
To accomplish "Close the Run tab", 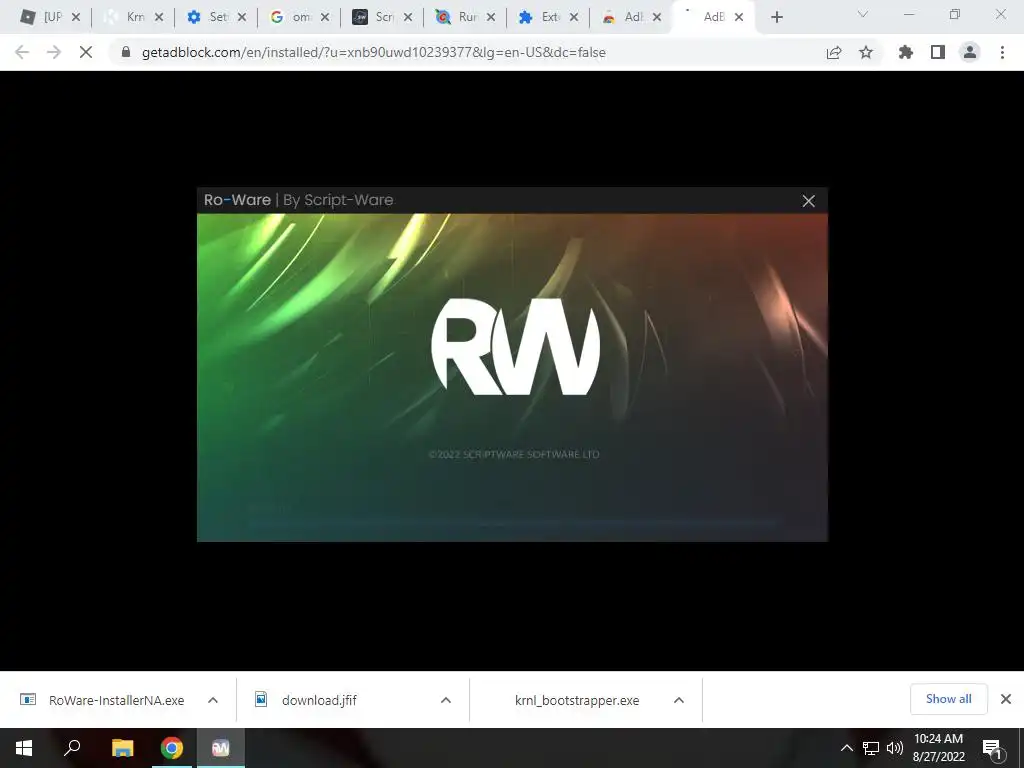I will [x=490, y=18].
